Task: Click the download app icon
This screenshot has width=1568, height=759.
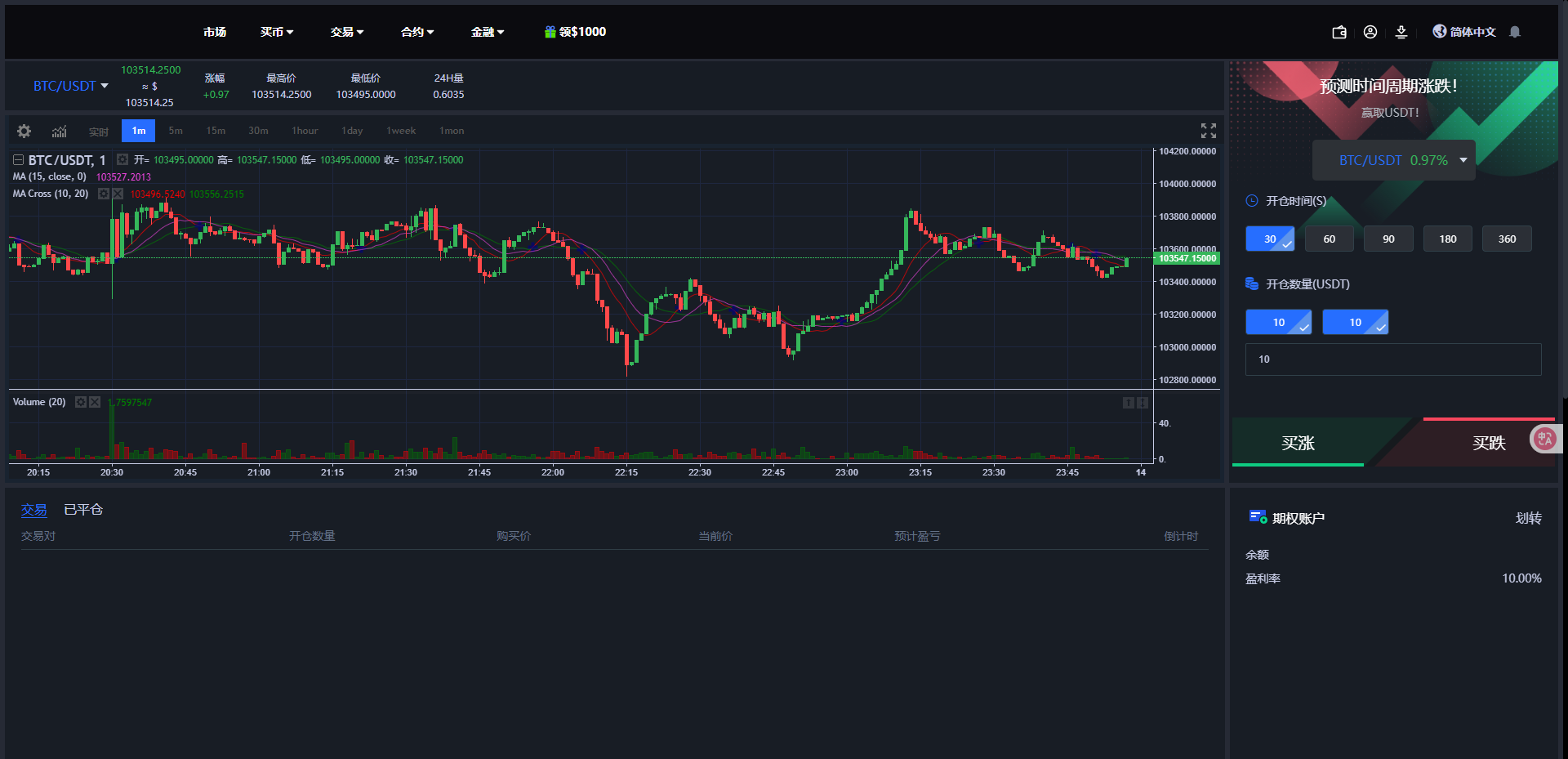Action: coord(1401,32)
